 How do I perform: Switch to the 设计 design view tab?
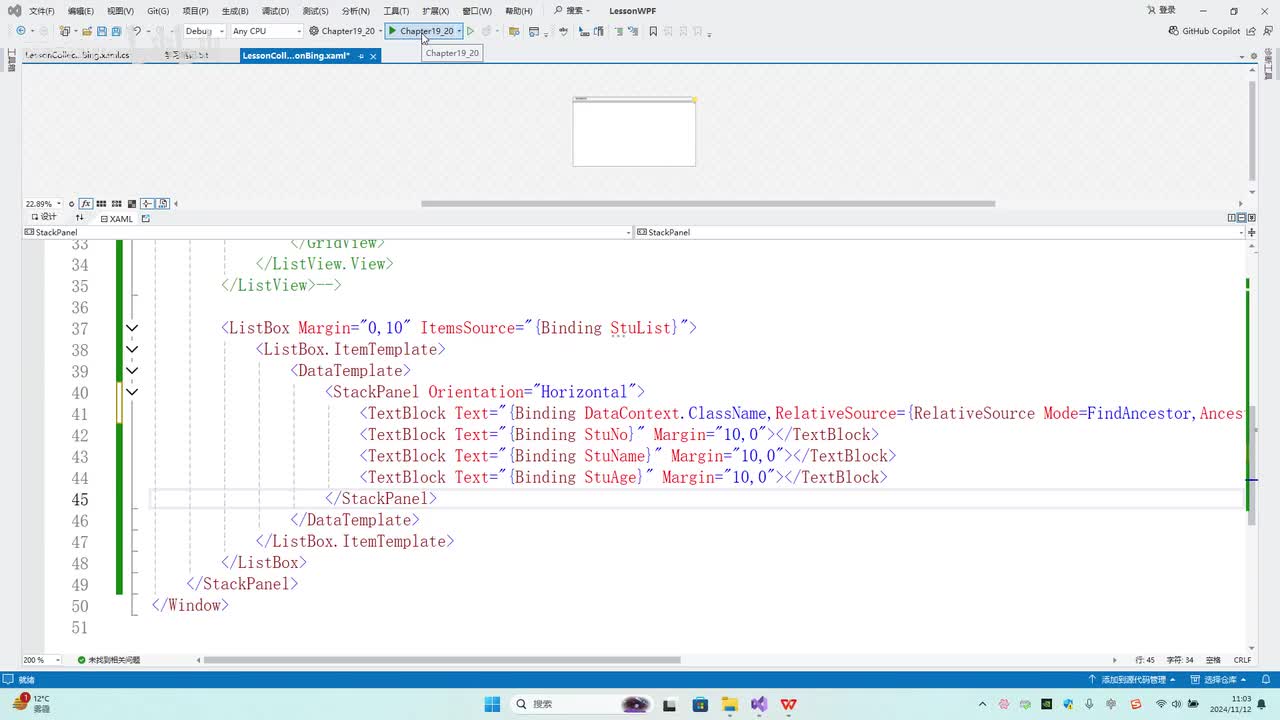click(x=44, y=218)
